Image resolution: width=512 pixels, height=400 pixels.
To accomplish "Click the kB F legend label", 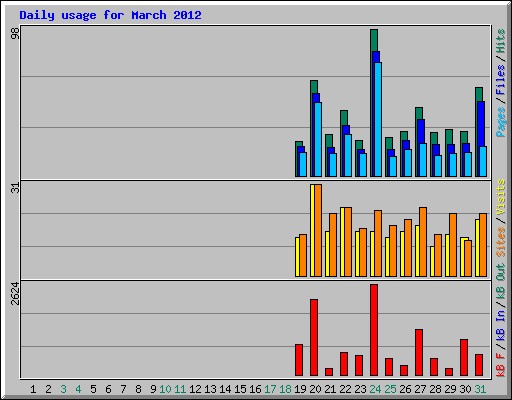I will (500, 365).
